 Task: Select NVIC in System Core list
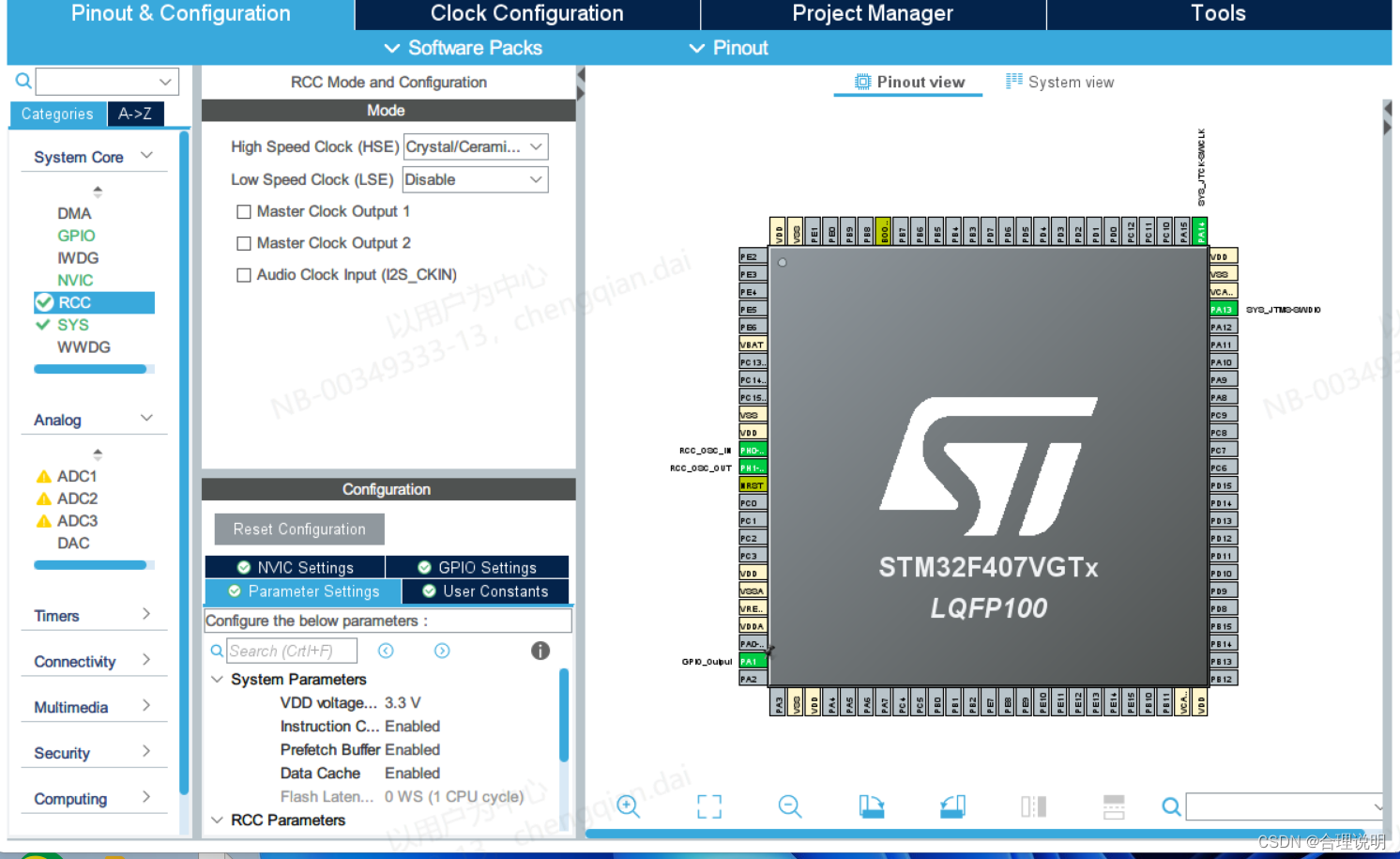pos(75,280)
